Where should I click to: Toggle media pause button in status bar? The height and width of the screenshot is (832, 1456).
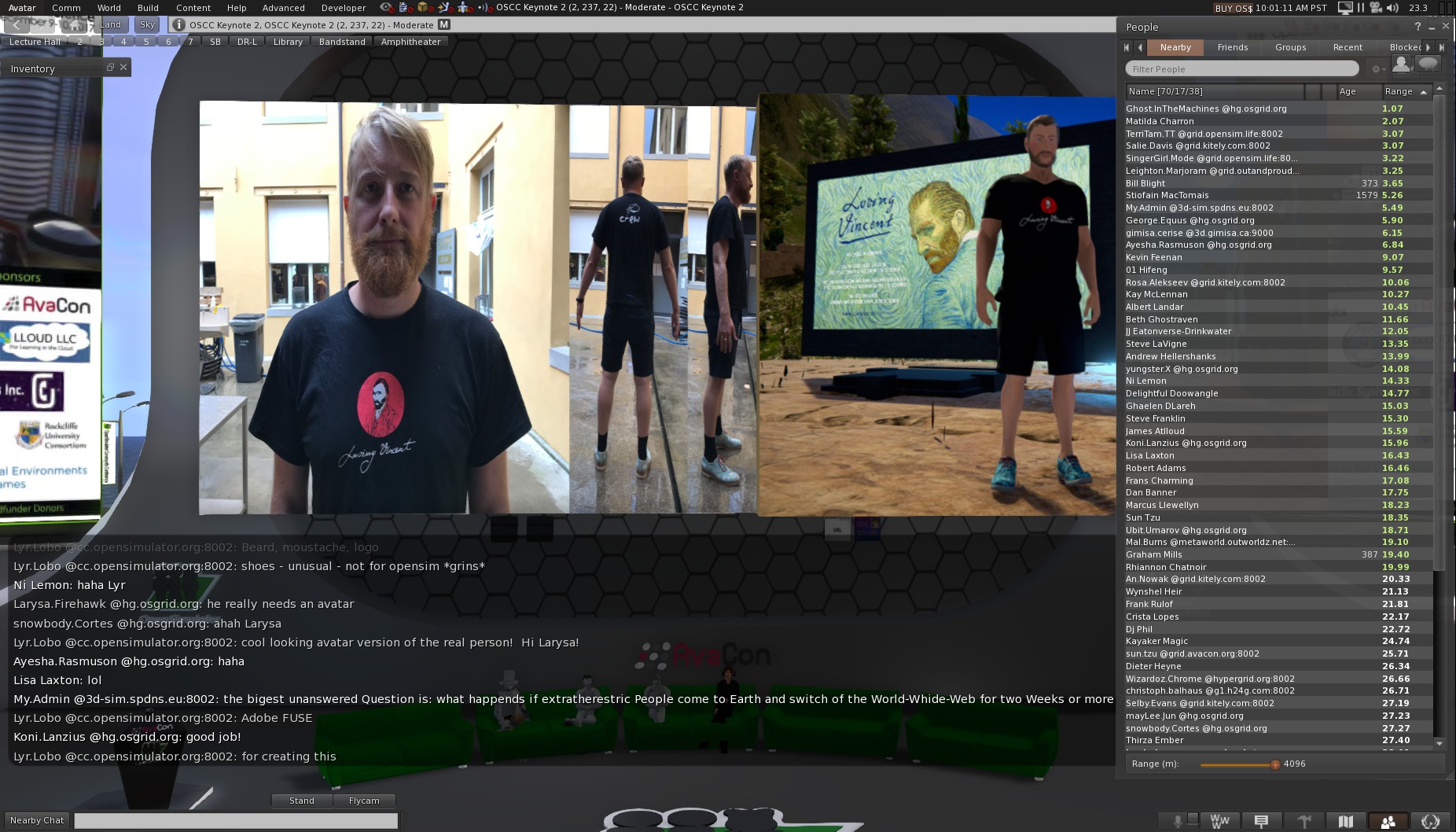point(1361,8)
